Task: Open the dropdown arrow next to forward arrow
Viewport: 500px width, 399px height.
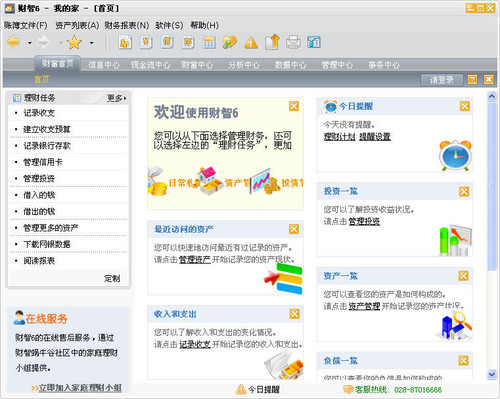Action: (x=60, y=43)
